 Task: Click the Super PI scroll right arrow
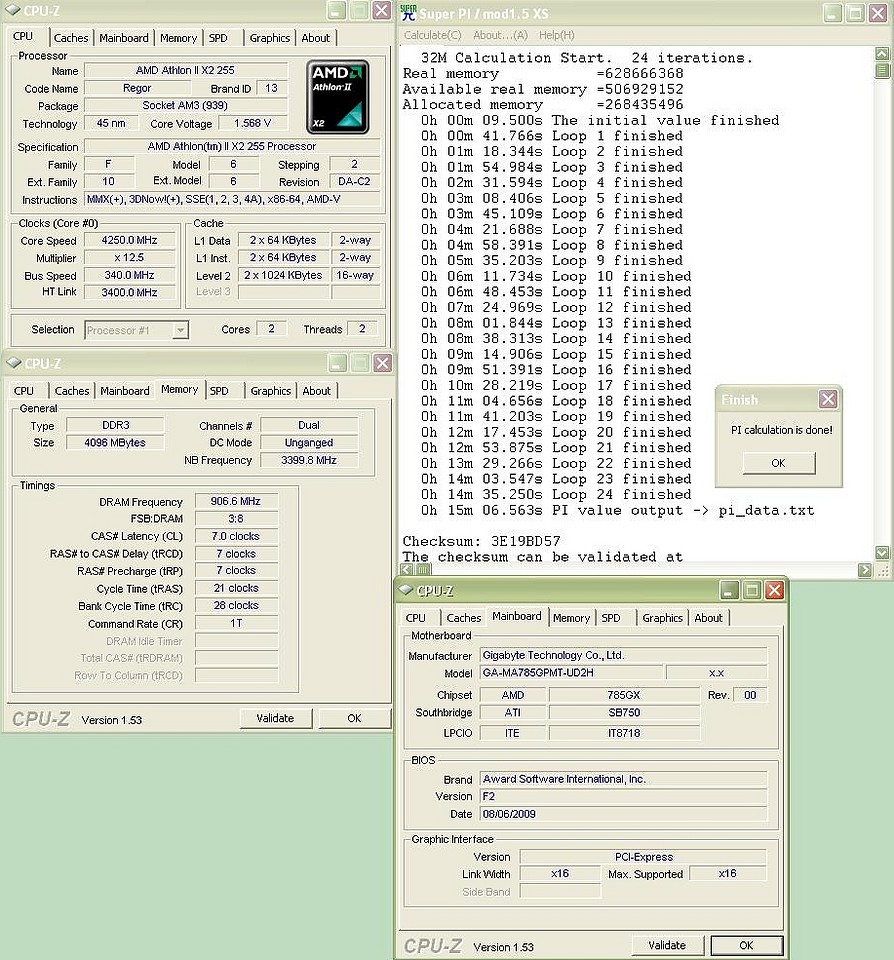coord(864,570)
